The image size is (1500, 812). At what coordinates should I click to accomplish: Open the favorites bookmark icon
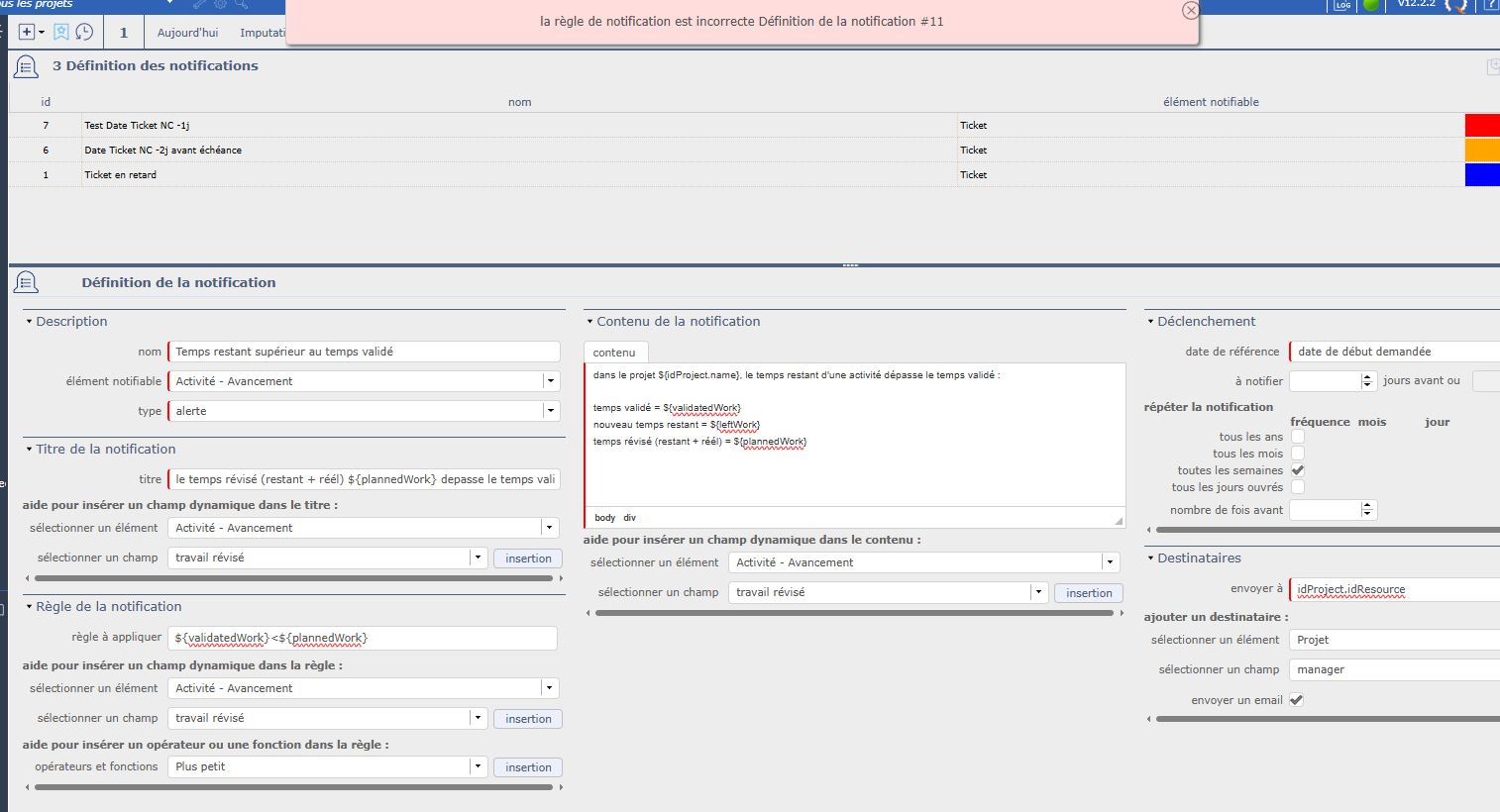[x=61, y=32]
